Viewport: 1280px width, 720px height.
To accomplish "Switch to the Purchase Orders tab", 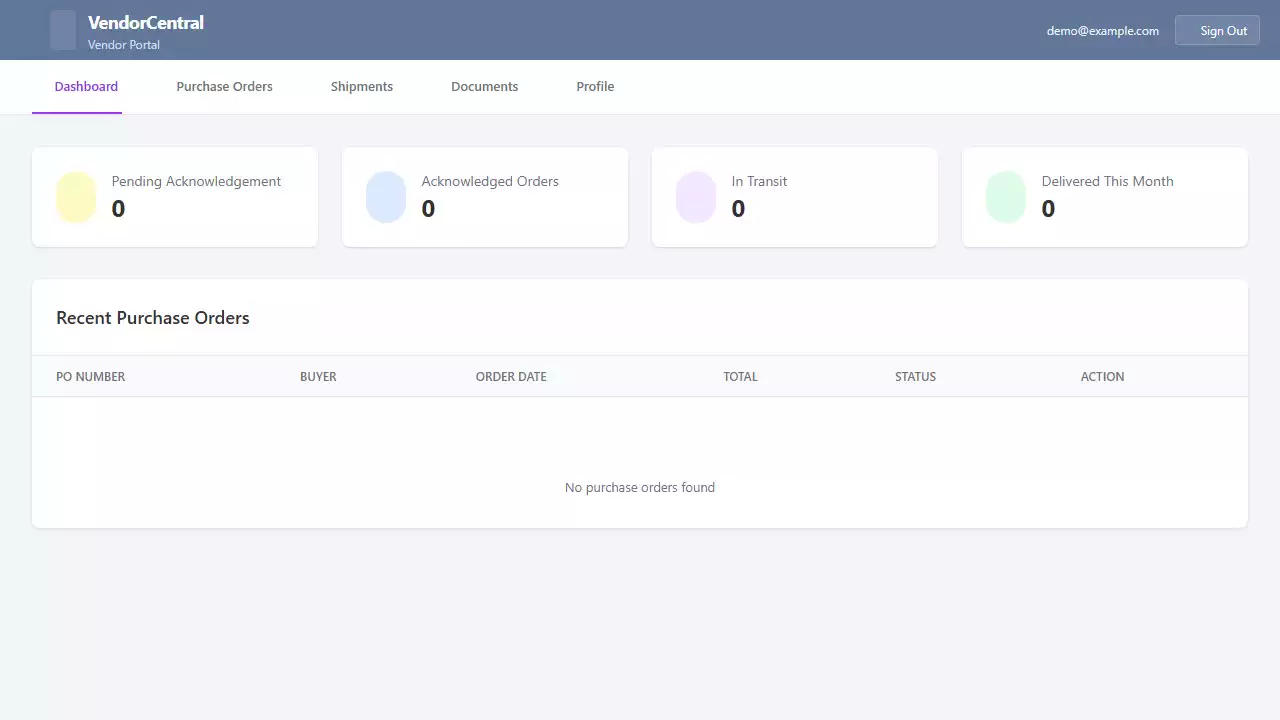I will tap(224, 86).
